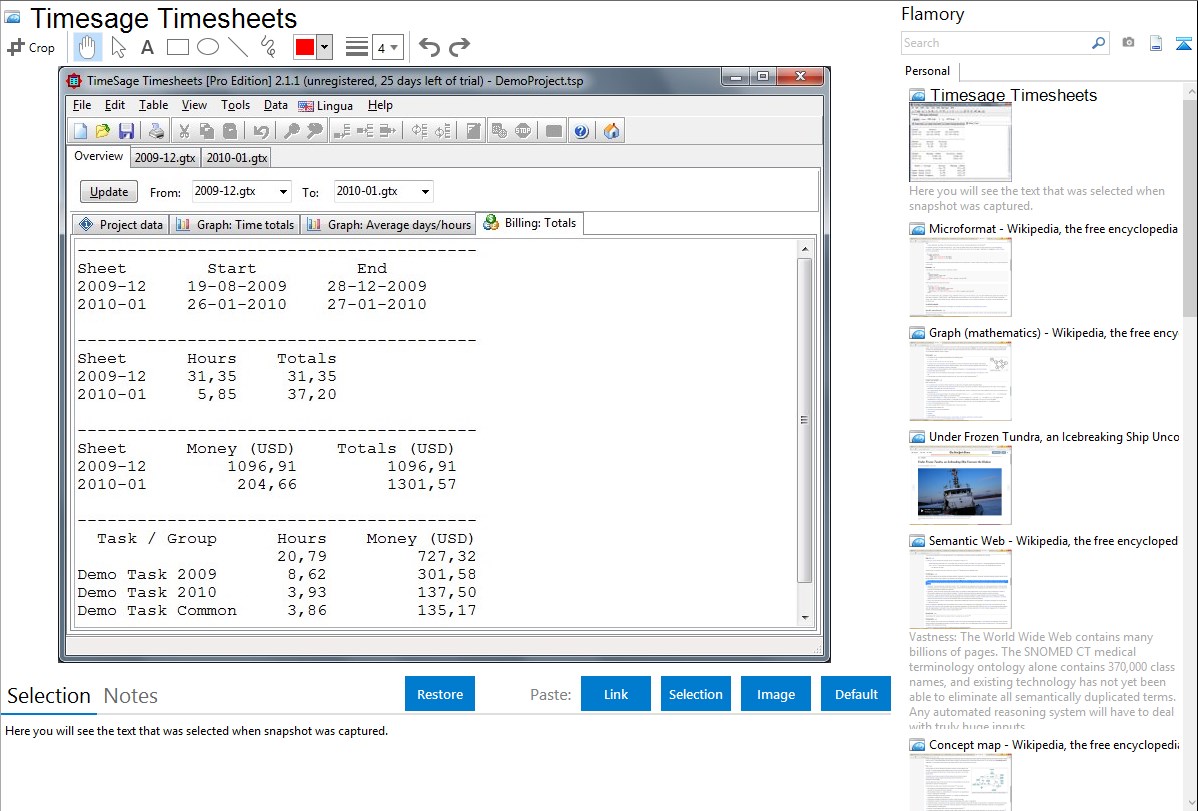The image size is (1198, 811).
Task: Save the project with the floppy icon
Action: click(126, 131)
